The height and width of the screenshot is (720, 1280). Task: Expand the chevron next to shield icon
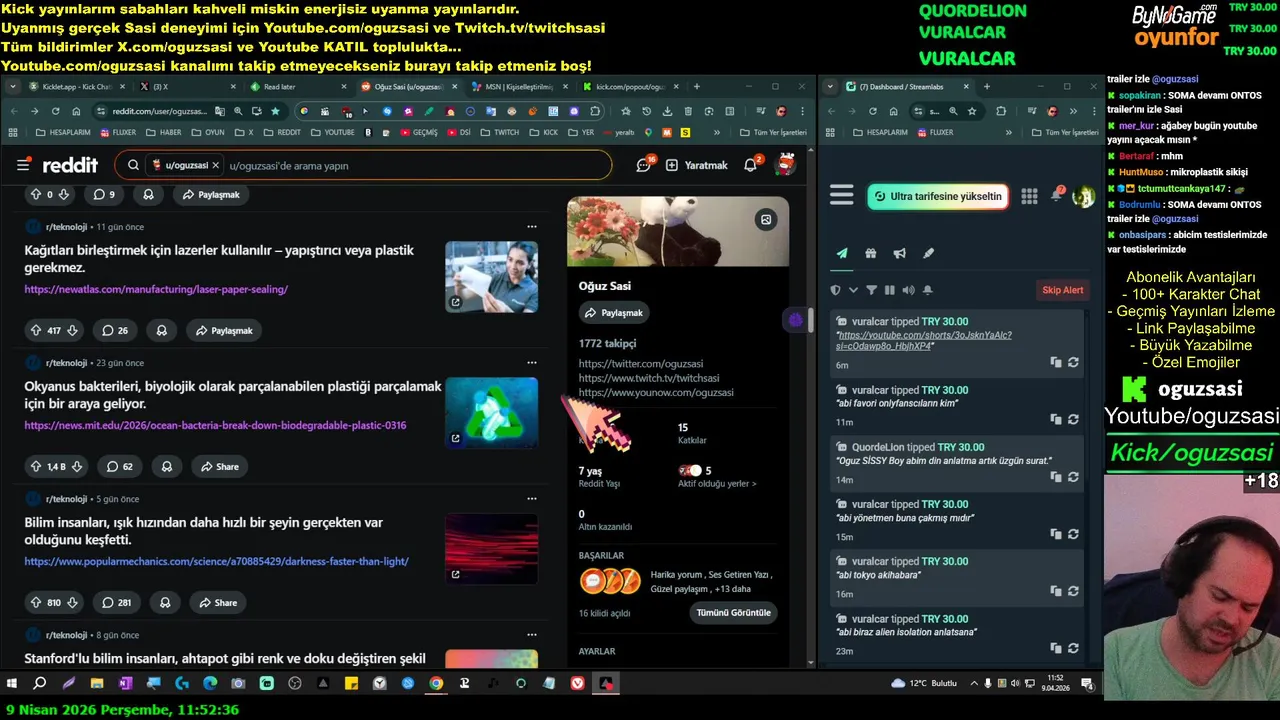coord(853,290)
